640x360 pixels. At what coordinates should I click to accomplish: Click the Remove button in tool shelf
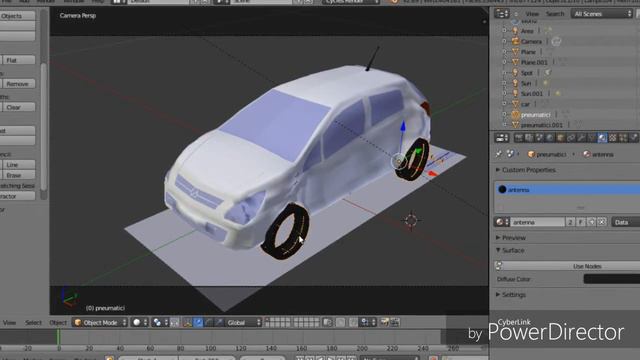[18, 84]
